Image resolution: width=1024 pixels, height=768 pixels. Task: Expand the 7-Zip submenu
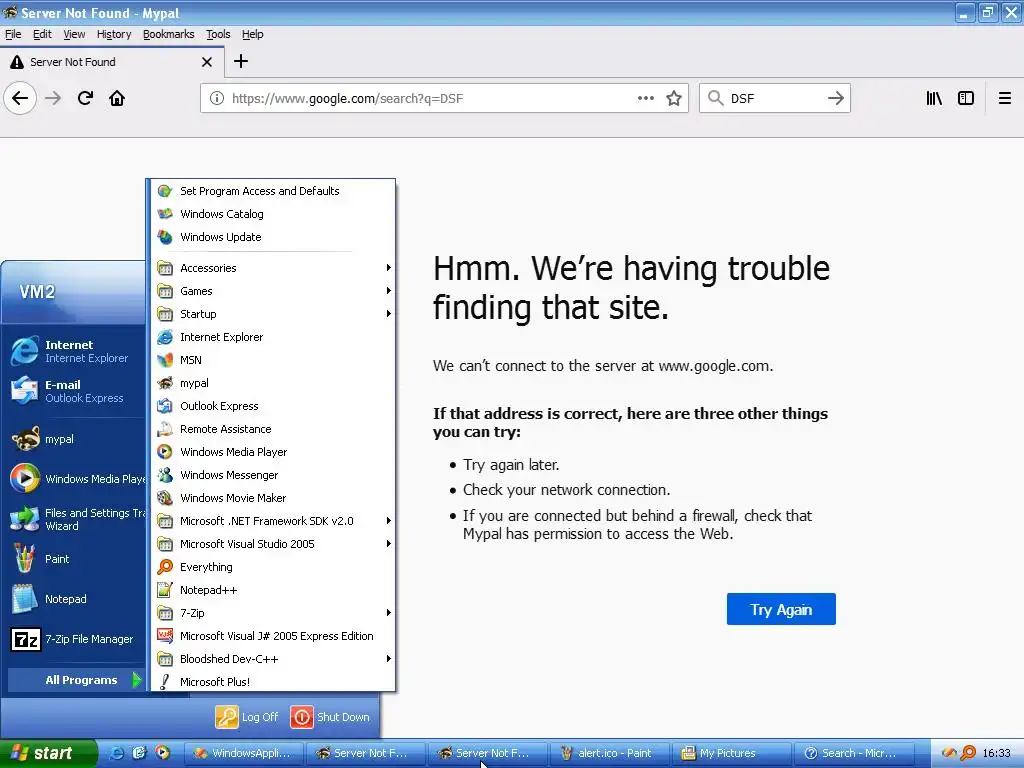pyautogui.click(x=273, y=613)
